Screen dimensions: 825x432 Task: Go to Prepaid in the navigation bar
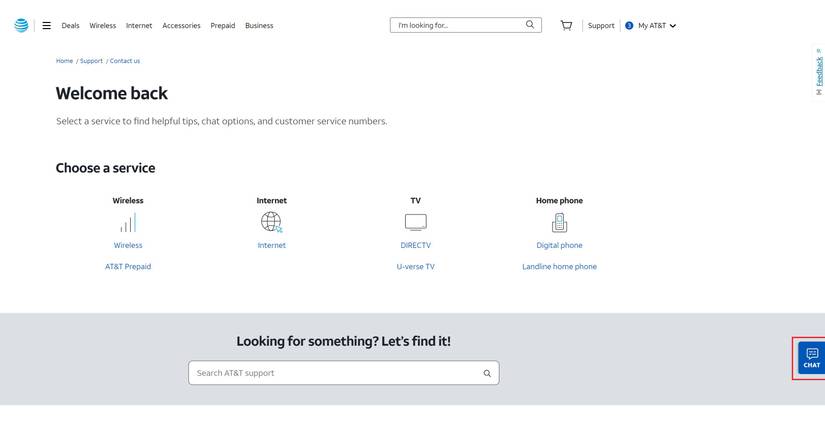coord(223,25)
